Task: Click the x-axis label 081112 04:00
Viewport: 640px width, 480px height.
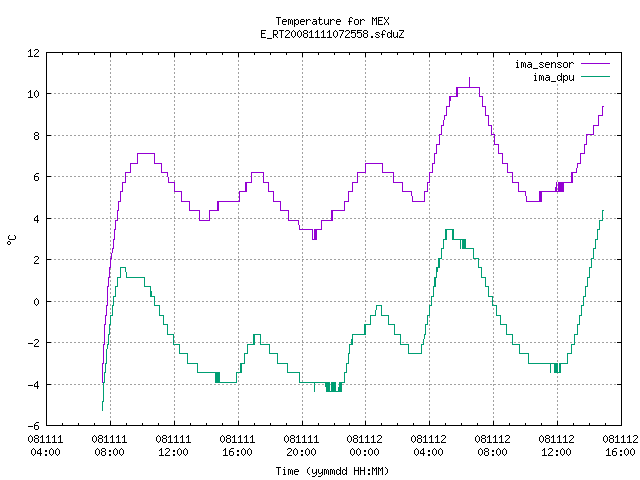Action: pos(429,445)
